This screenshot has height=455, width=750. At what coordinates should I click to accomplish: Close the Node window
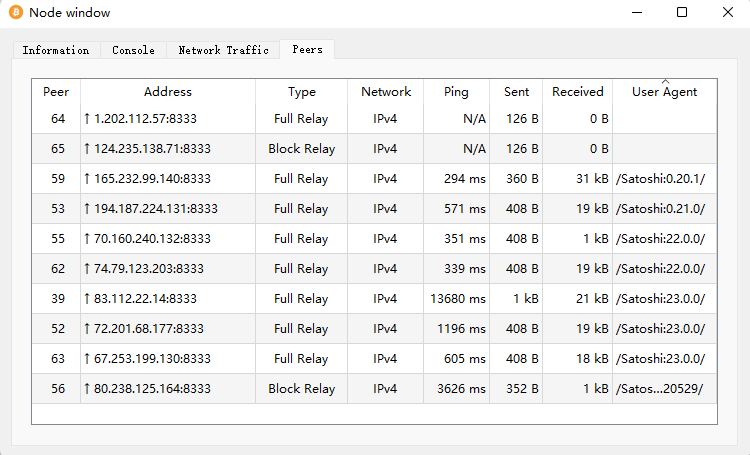(x=728, y=12)
